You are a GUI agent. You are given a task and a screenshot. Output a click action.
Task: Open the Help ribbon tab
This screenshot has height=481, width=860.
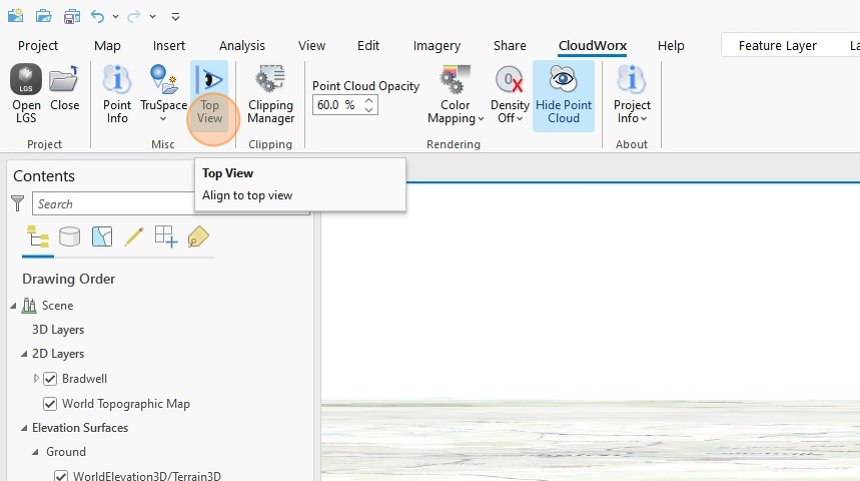(x=671, y=46)
